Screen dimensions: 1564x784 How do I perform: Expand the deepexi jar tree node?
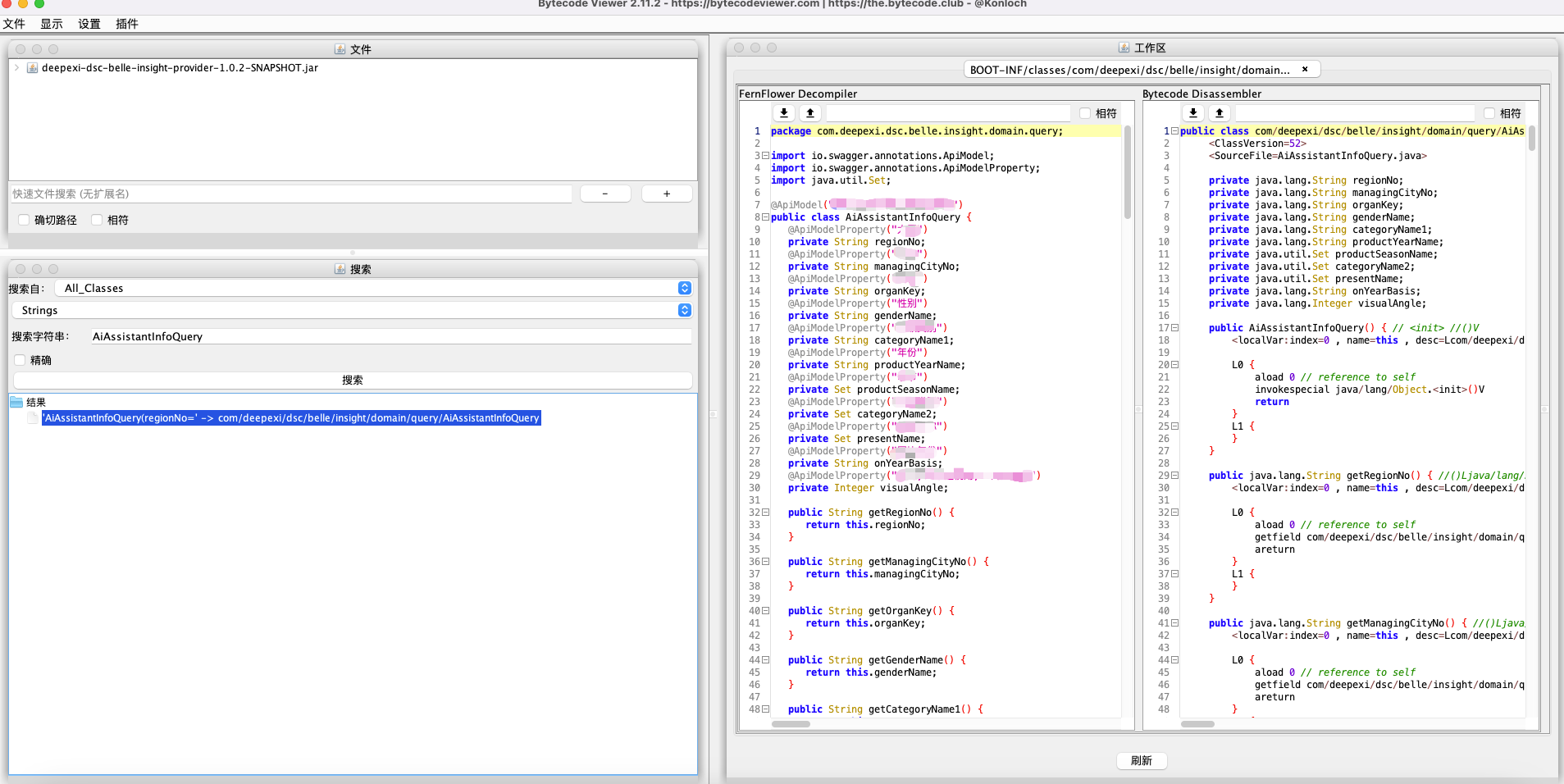pyautogui.click(x=16, y=68)
